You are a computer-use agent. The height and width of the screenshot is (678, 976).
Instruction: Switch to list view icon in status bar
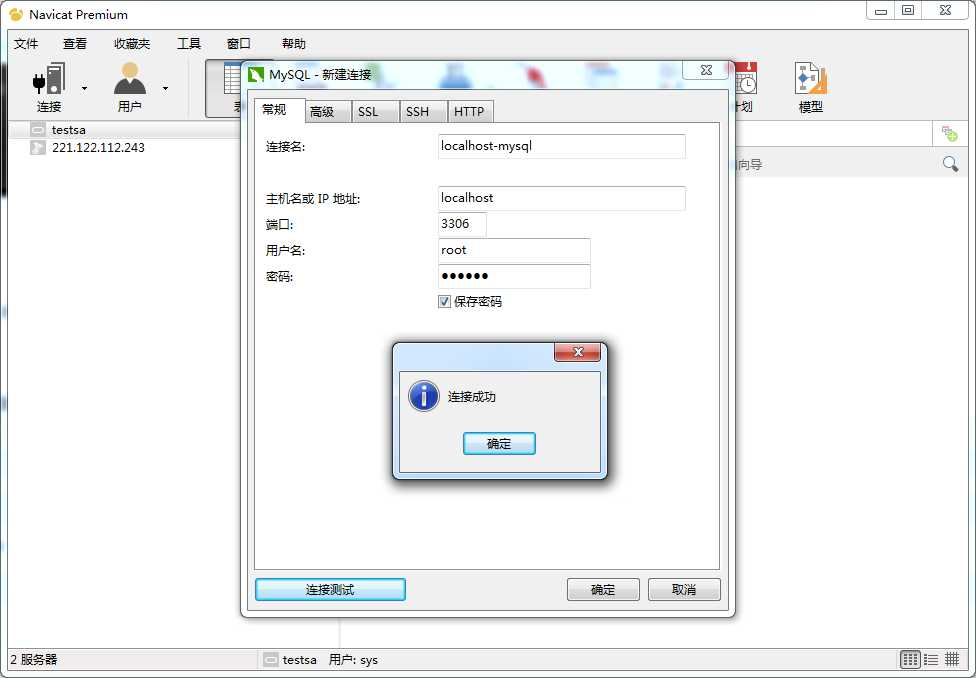pos(931,659)
